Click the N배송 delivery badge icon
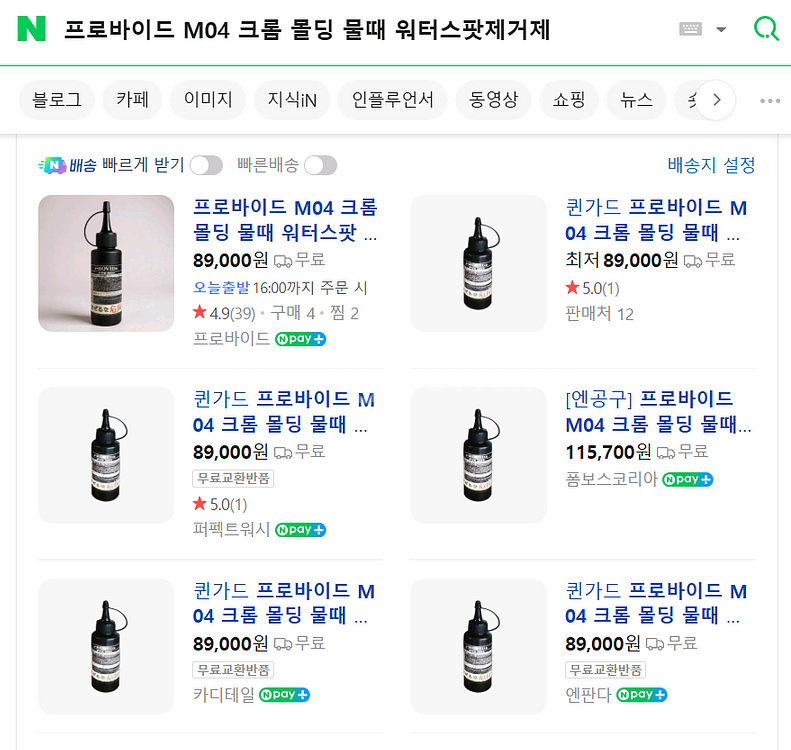Image resolution: width=791 pixels, height=750 pixels. click(x=67, y=165)
